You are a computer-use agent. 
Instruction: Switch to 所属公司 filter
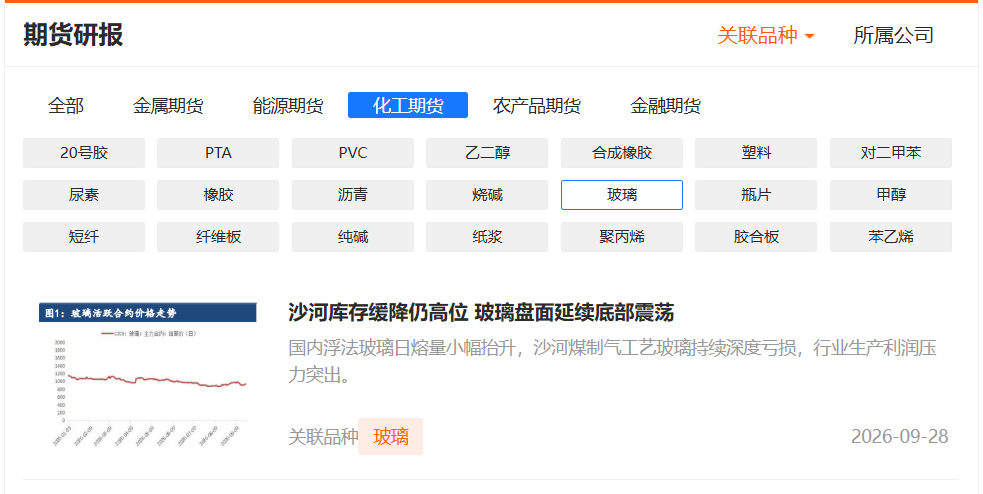893,35
